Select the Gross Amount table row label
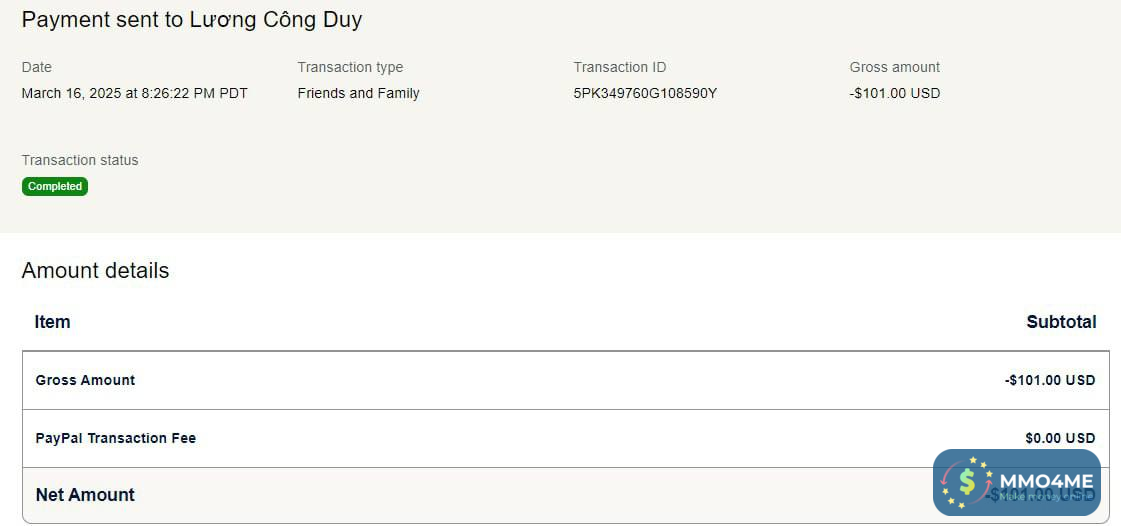Viewport: 1121px width, 526px height. click(x=85, y=380)
